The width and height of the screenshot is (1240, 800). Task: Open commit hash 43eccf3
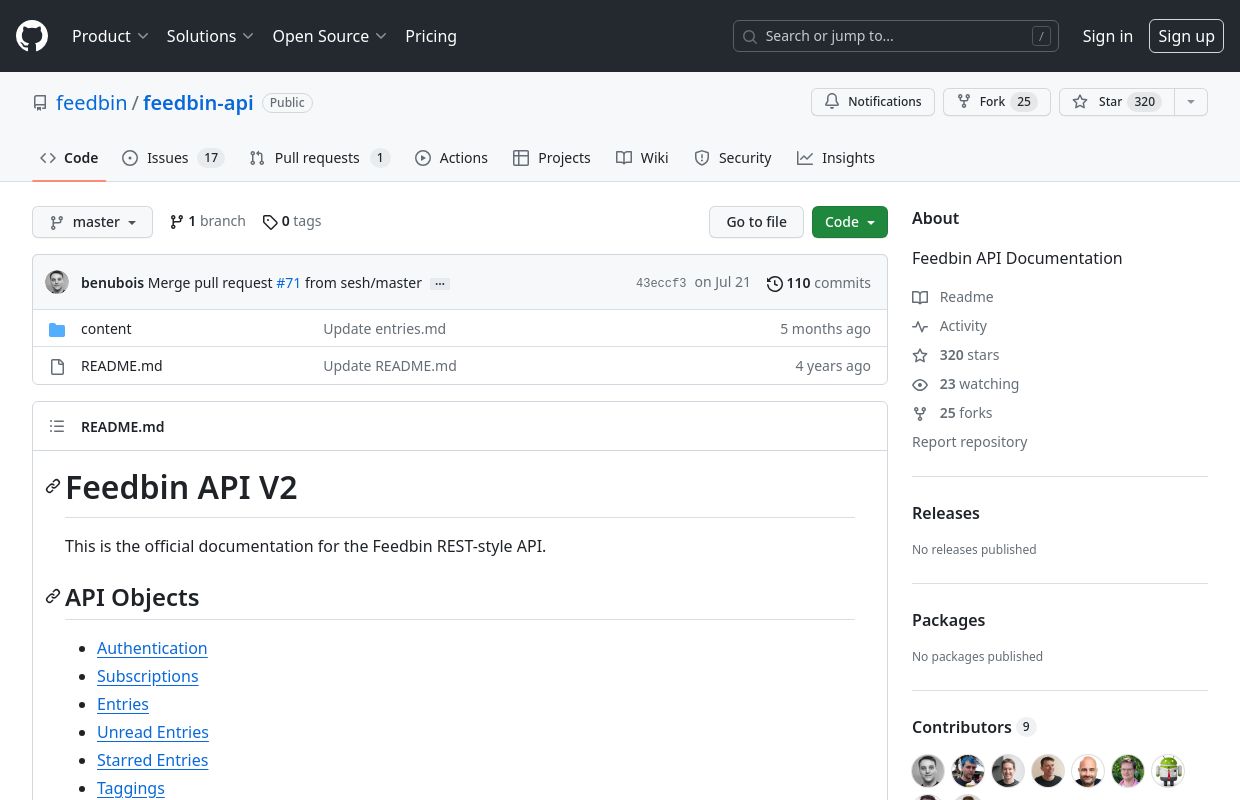[661, 283]
